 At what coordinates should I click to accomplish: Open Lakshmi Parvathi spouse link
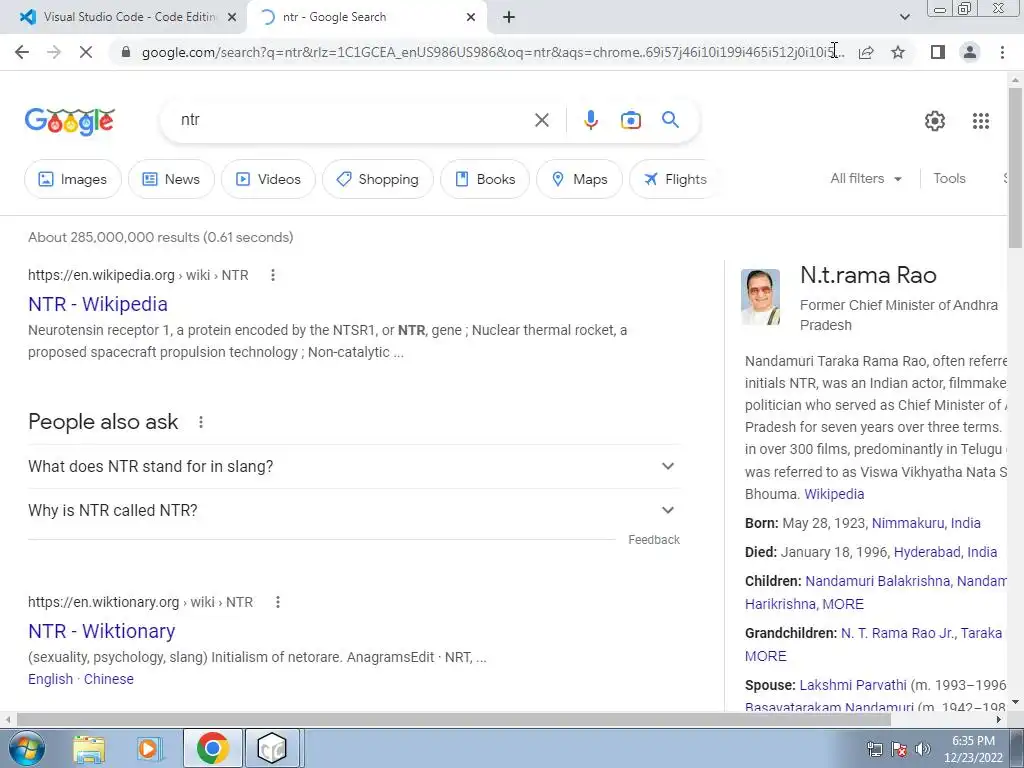pos(853,685)
